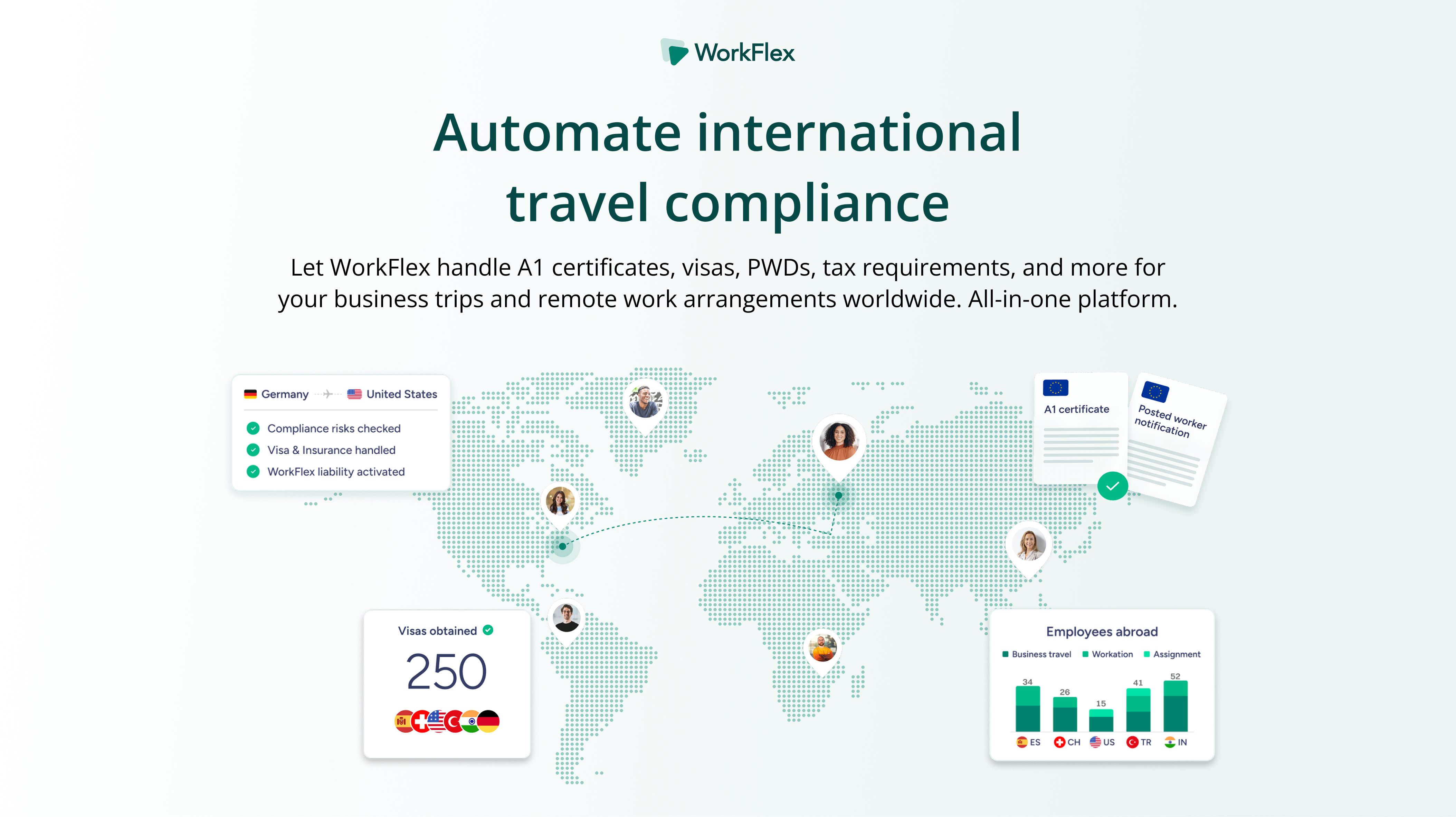Image resolution: width=1456 pixels, height=817 pixels.
Task: Click the EU flag on A1 certificate
Action: [x=1055, y=387]
